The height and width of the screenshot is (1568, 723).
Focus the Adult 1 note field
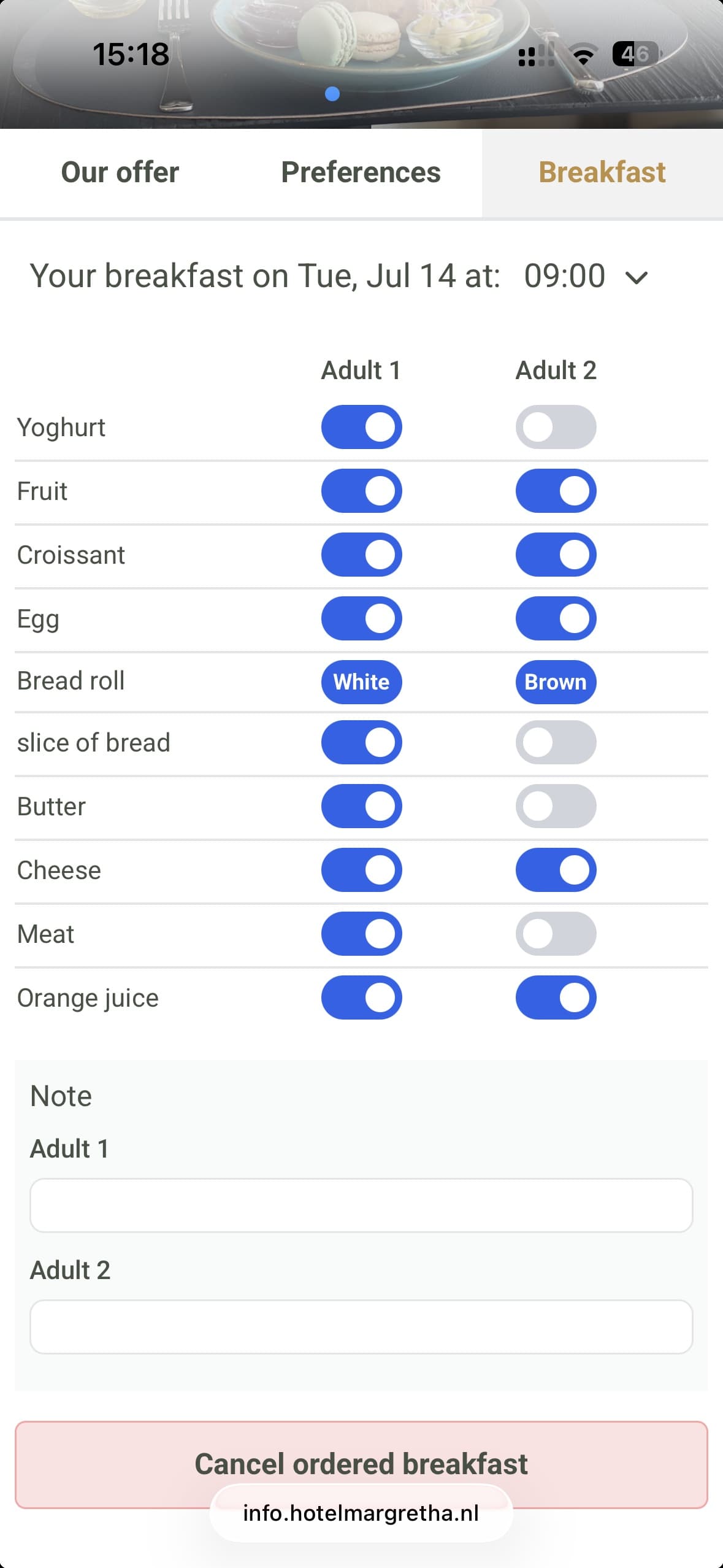361,1205
